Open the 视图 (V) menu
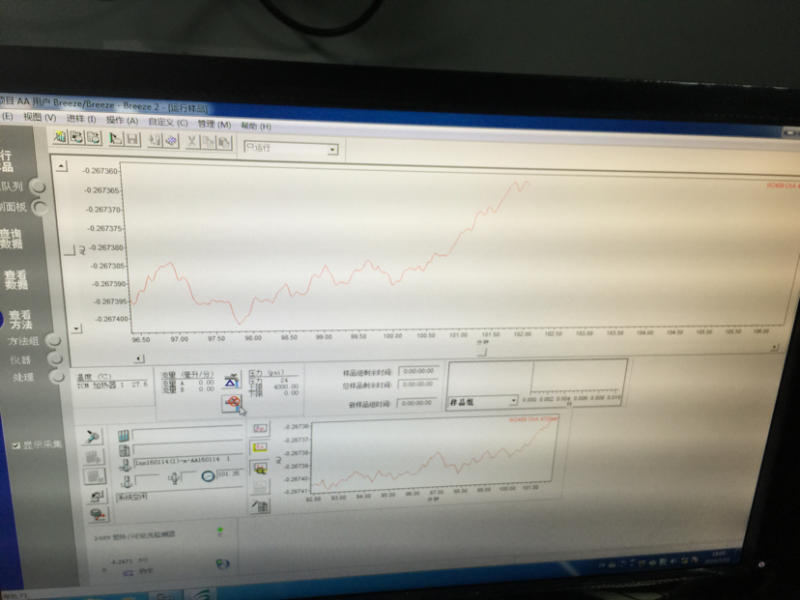The width and height of the screenshot is (800, 600). [39, 117]
